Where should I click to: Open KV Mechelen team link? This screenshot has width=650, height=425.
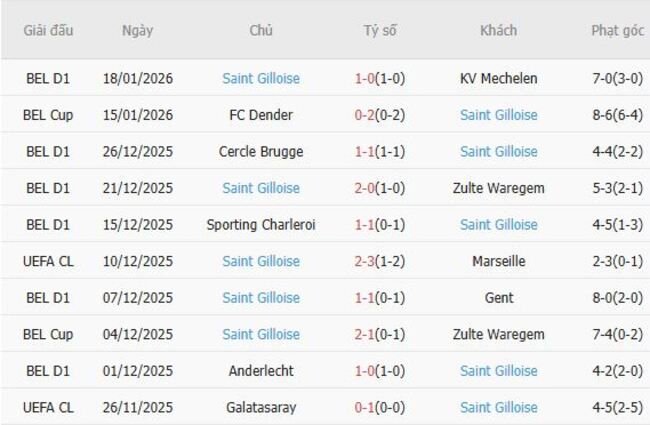point(498,78)
